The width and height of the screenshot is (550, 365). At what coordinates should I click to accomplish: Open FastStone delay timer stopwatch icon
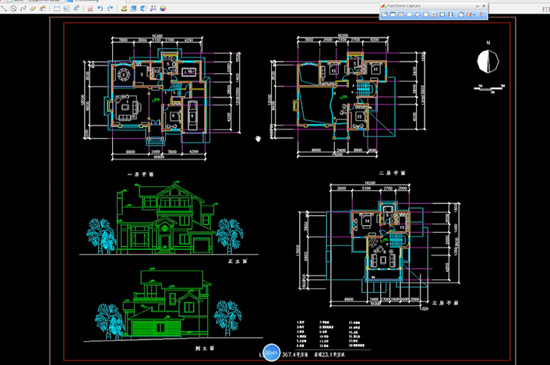(x=461, y=14)
